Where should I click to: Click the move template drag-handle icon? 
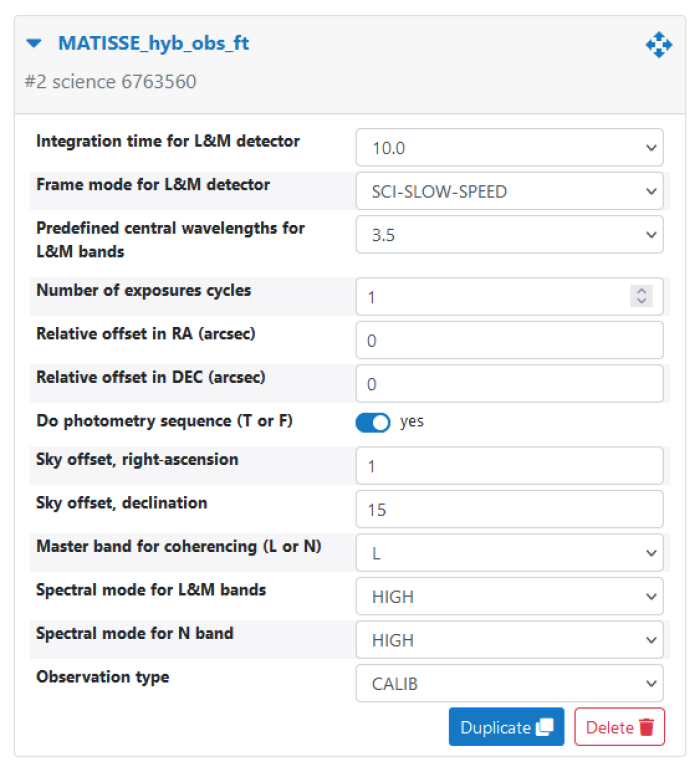click(x=658, y=44)
